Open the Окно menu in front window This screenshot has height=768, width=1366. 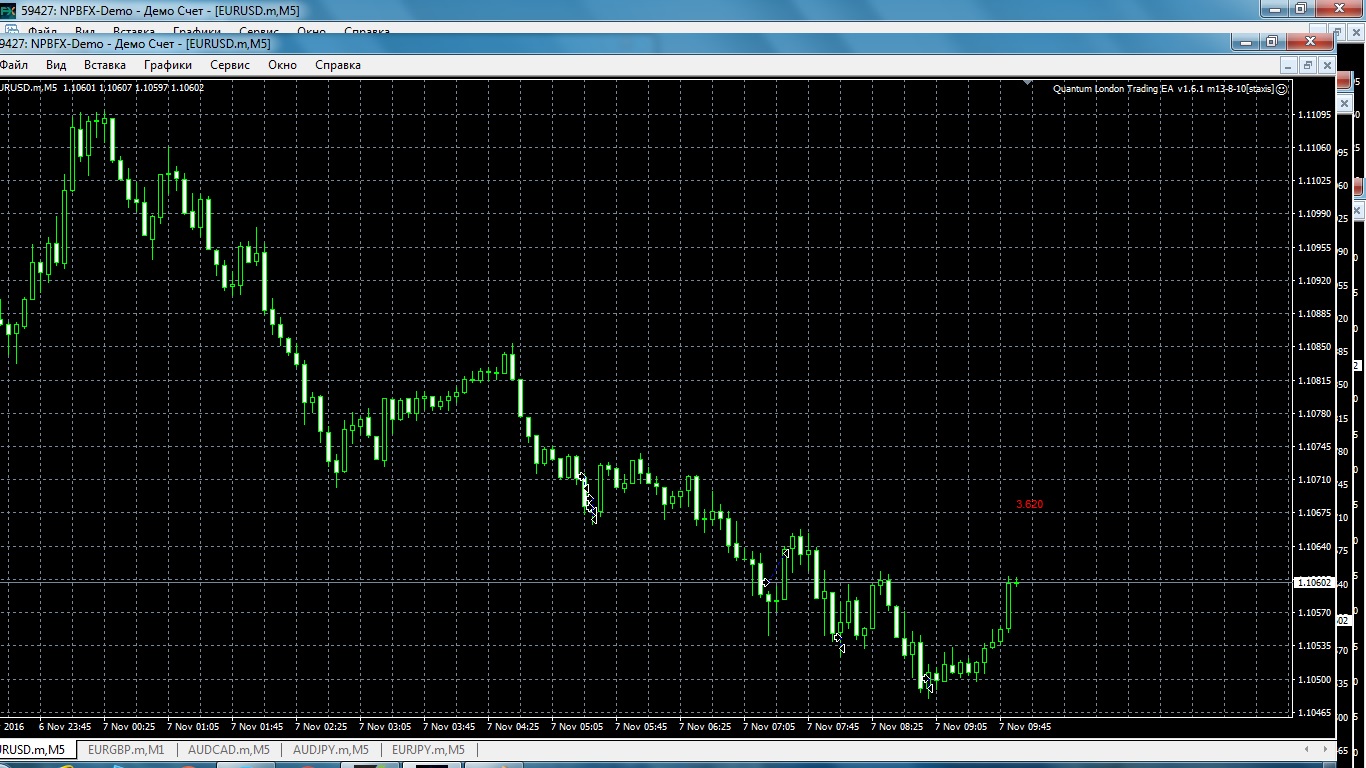pos(283,65)
